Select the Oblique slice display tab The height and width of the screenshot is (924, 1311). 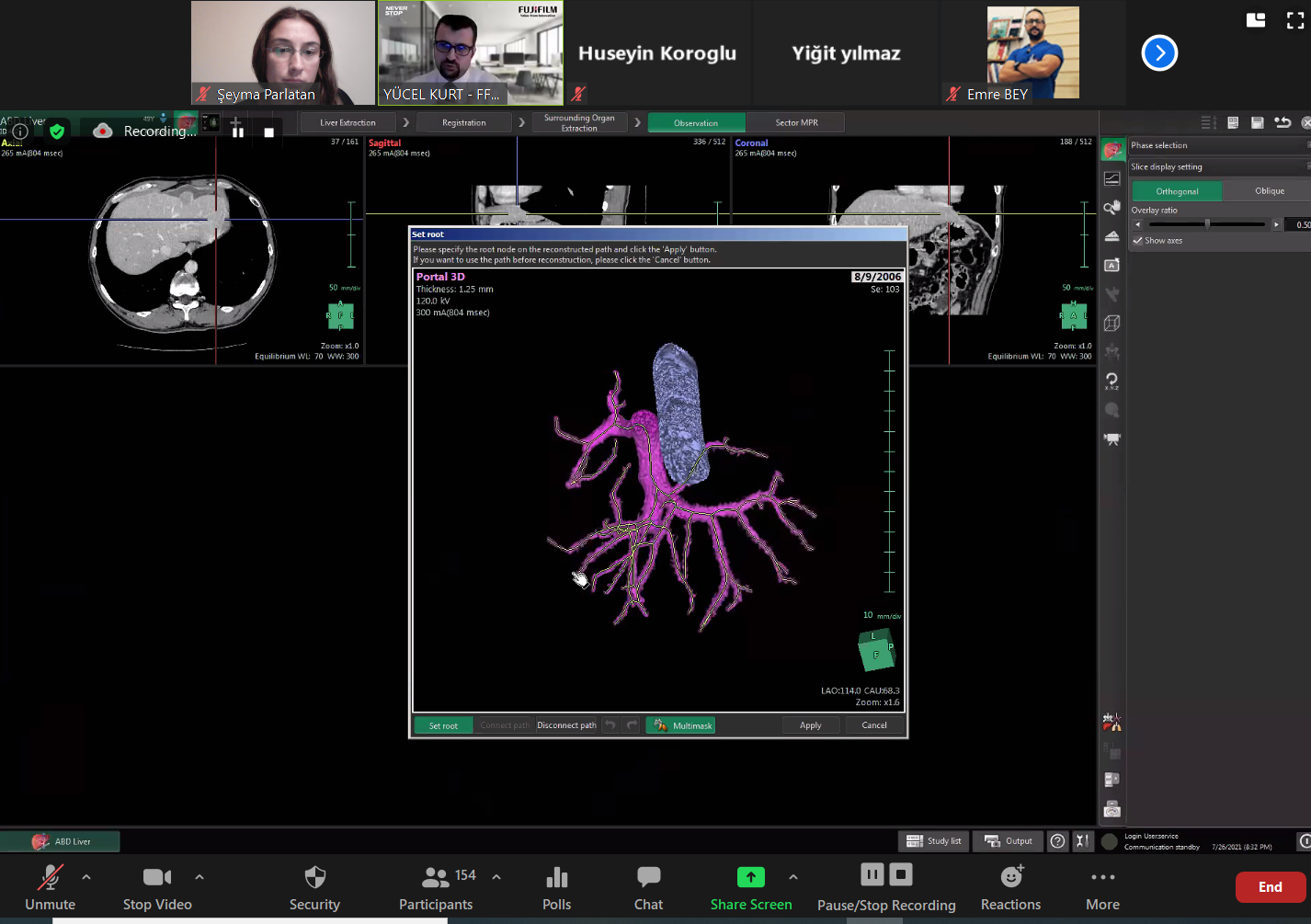pos(1269,191)
